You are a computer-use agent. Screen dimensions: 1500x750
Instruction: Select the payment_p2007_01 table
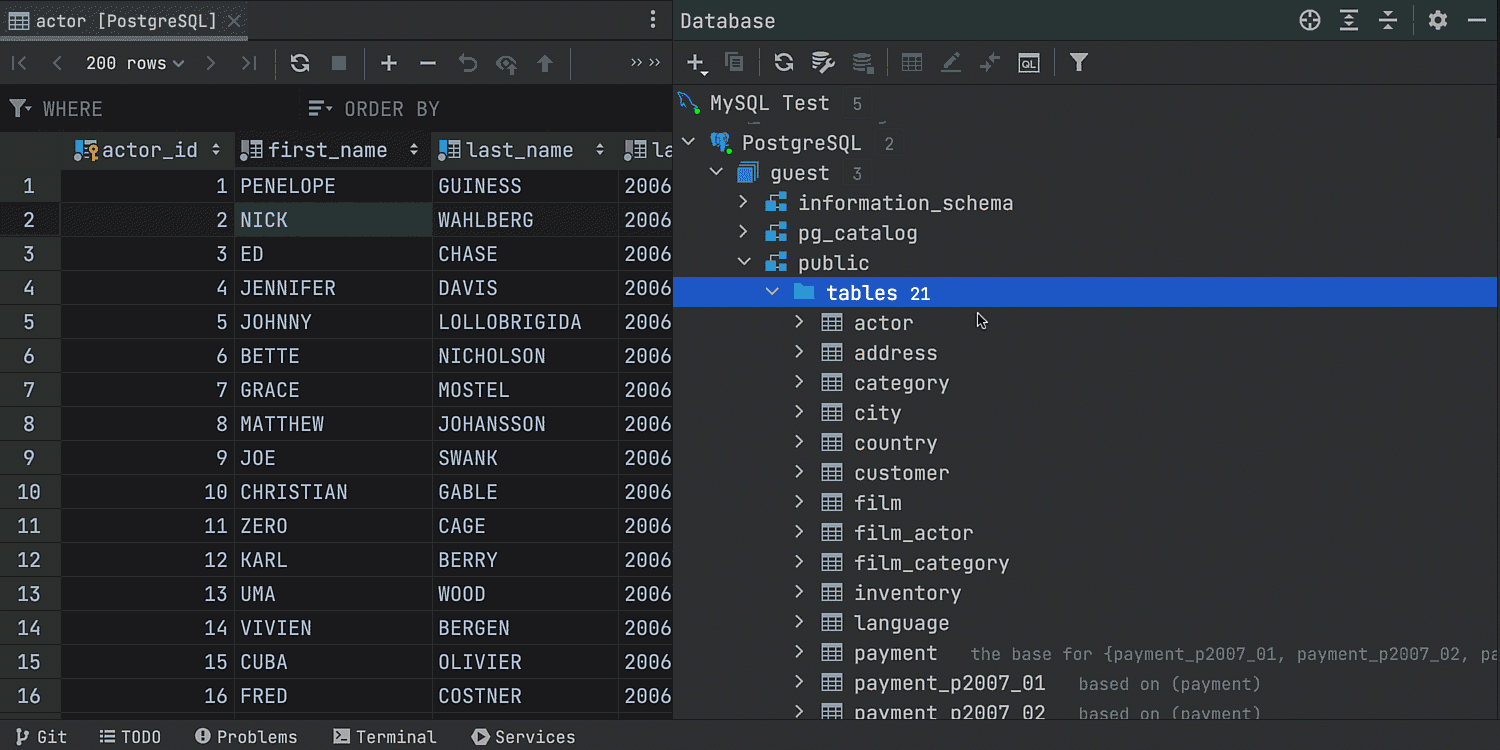949,683
